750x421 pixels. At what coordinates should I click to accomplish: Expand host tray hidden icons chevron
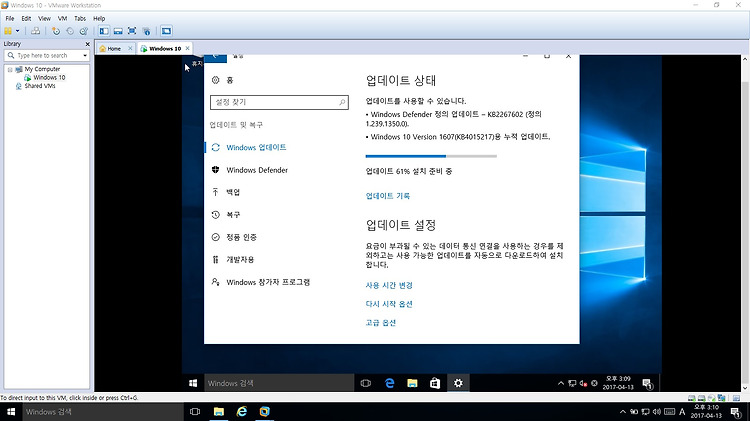click(x=622, y=411)
